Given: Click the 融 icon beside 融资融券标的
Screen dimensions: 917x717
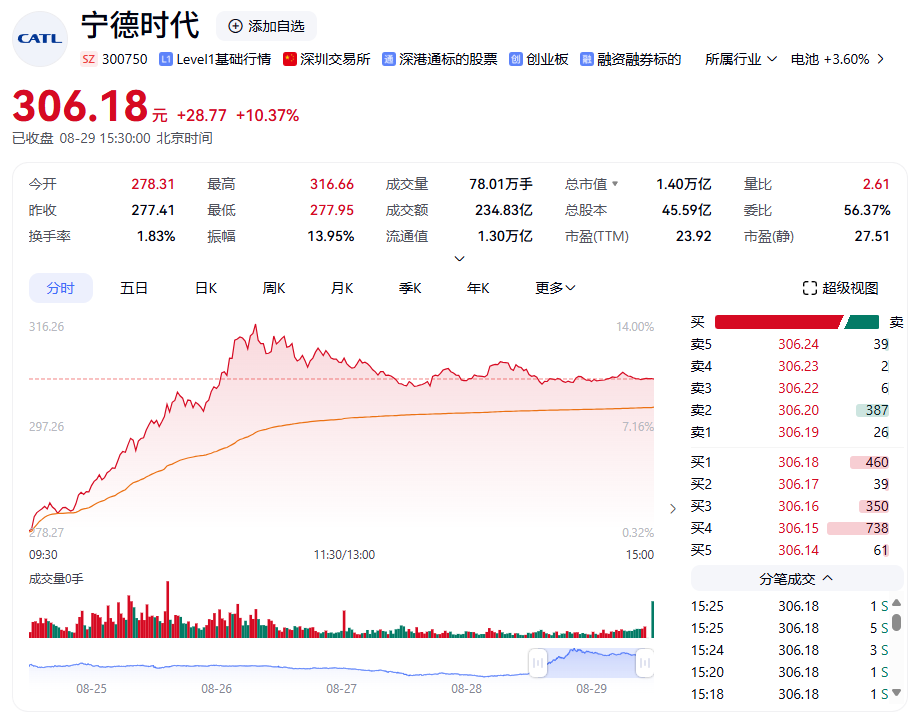Looking at the screenshot, I should (x=587, y=59).
